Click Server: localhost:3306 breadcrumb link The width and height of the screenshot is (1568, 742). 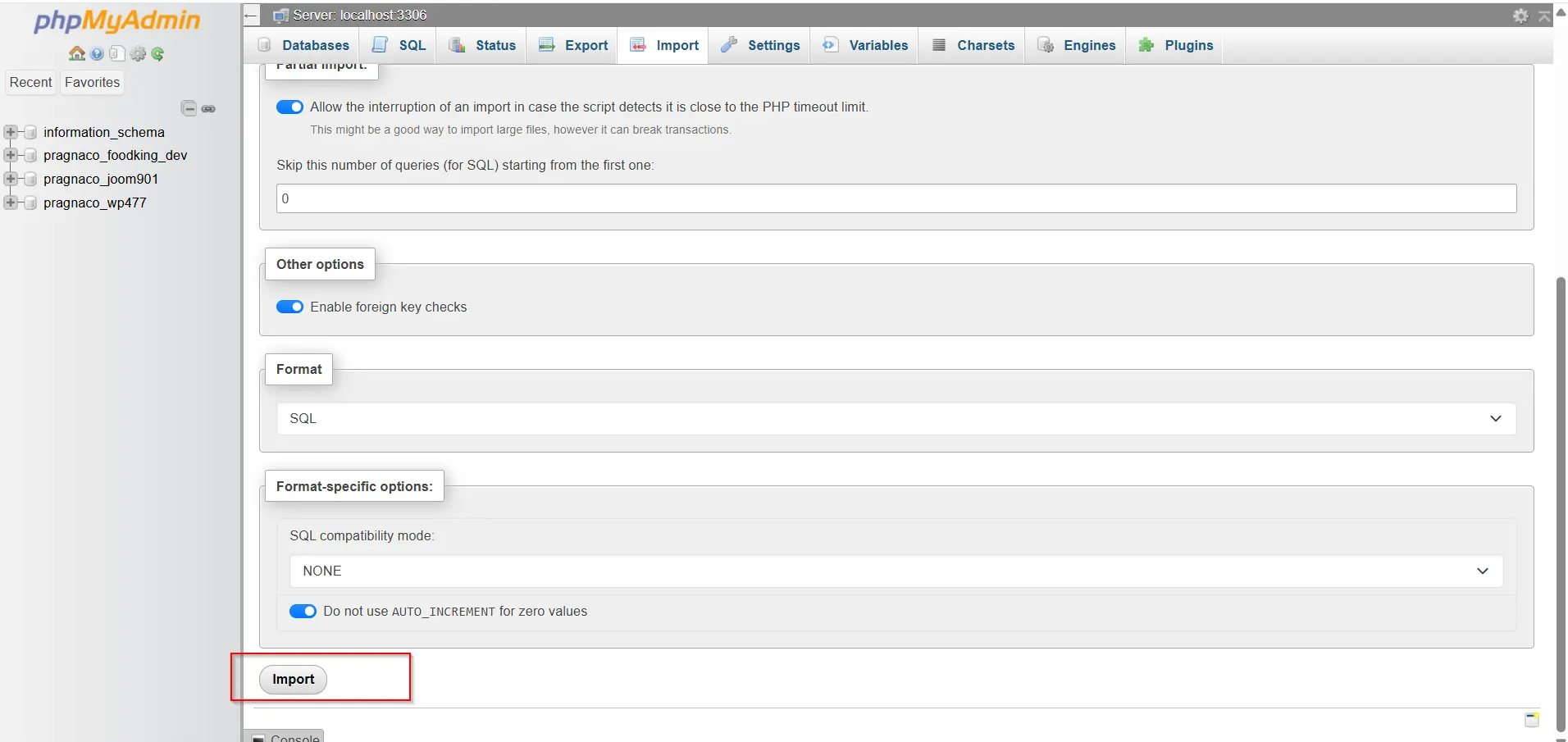[359, 15]
